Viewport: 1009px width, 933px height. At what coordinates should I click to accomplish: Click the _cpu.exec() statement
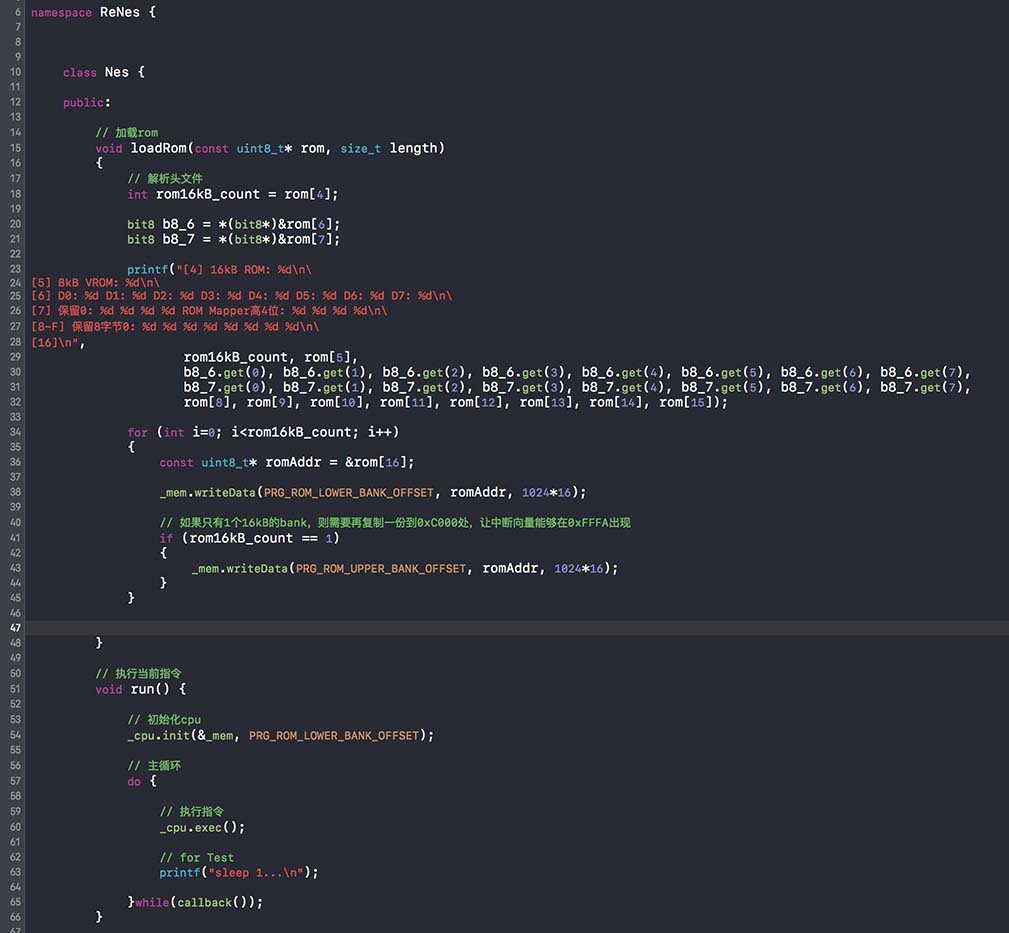pyautogui.click(x=201, y=827)
